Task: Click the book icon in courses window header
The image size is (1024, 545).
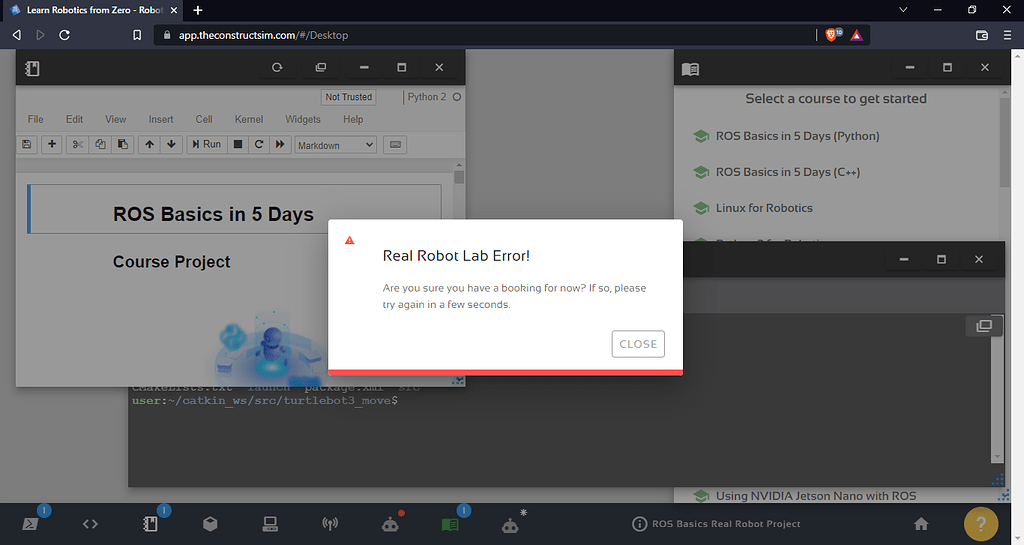Action: 690,69
